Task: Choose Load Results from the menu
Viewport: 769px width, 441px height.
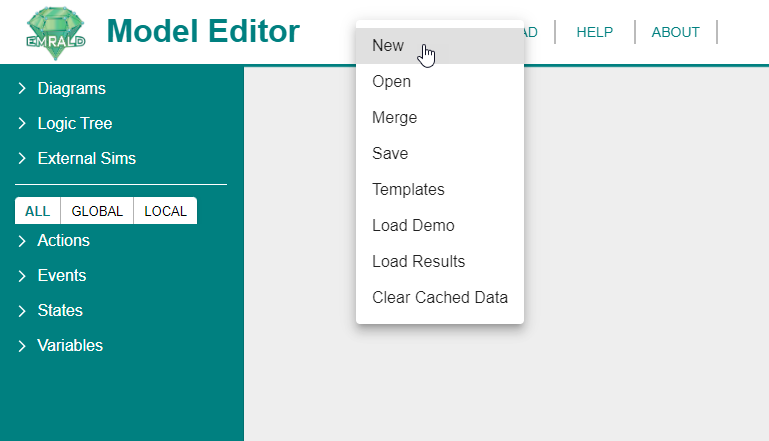Action: (x=440, y=261)
